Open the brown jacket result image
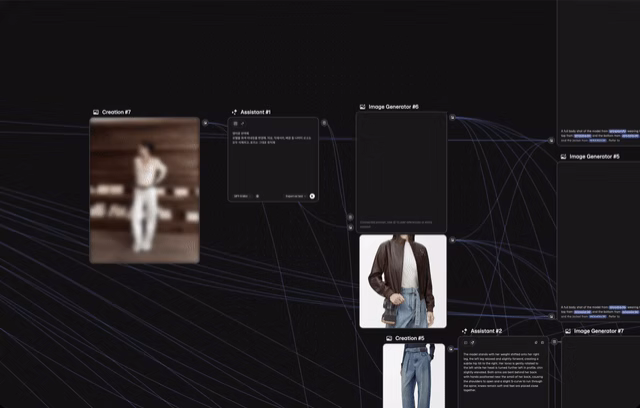The image size is (640, 408). [403, 281]
